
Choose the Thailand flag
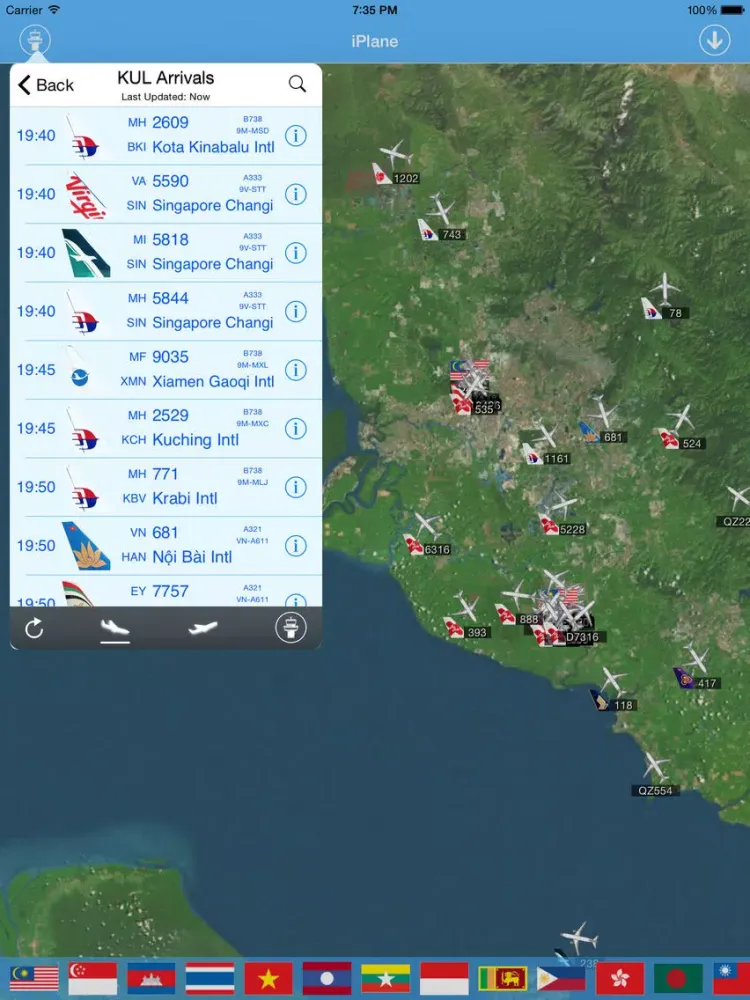[x=210, y=978]
